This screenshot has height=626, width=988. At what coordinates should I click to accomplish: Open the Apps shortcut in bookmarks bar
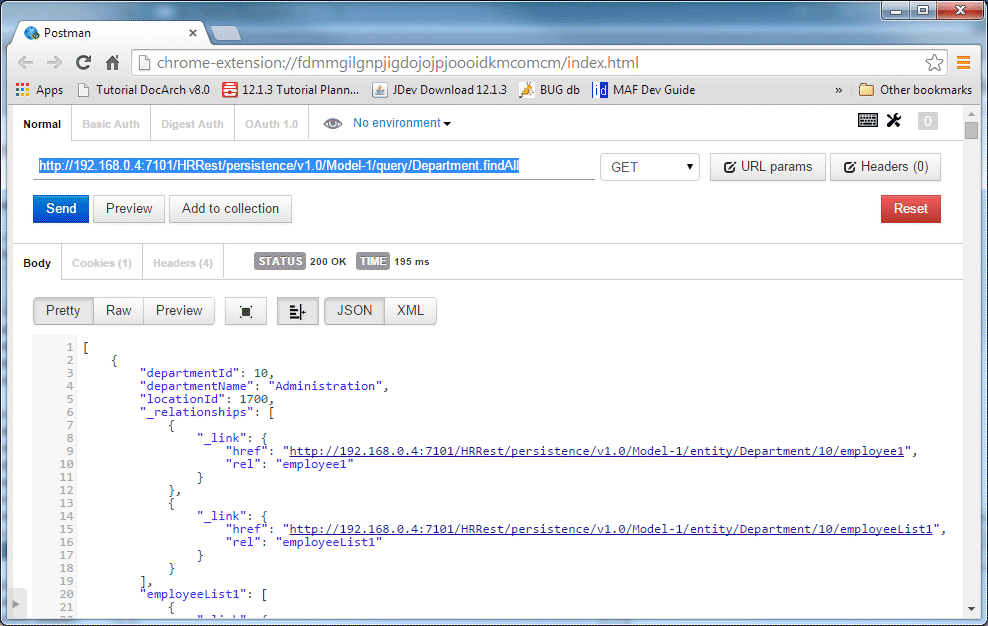click(39, 90)
